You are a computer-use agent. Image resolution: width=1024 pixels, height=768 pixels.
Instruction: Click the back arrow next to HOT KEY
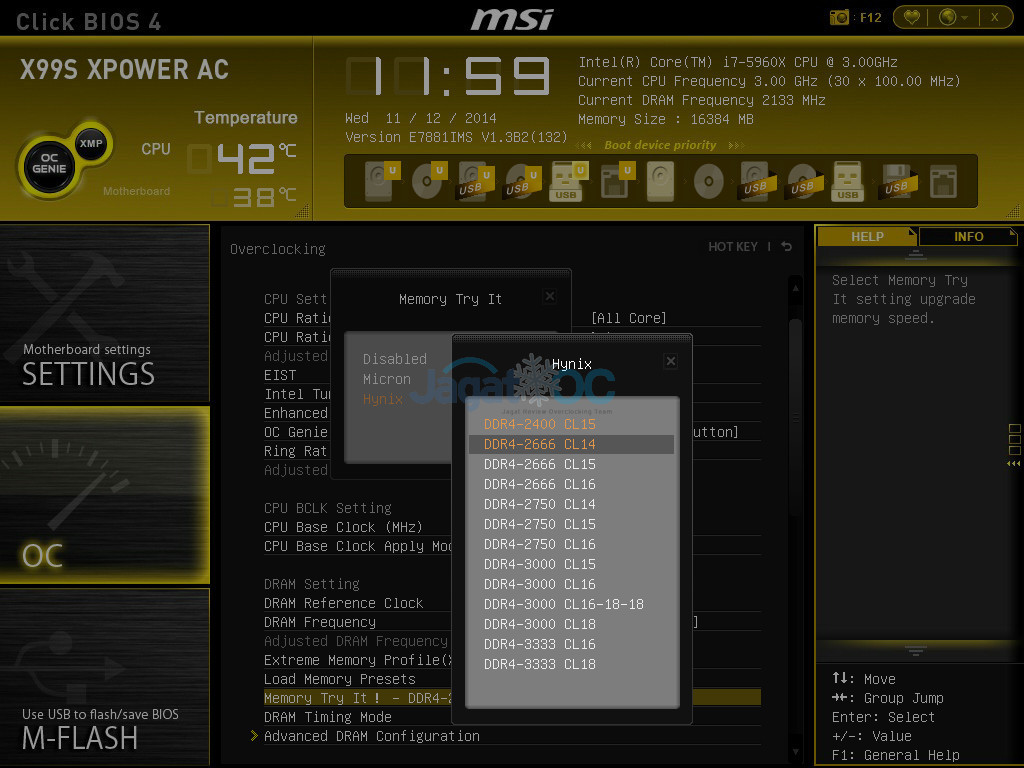point(787,247)
